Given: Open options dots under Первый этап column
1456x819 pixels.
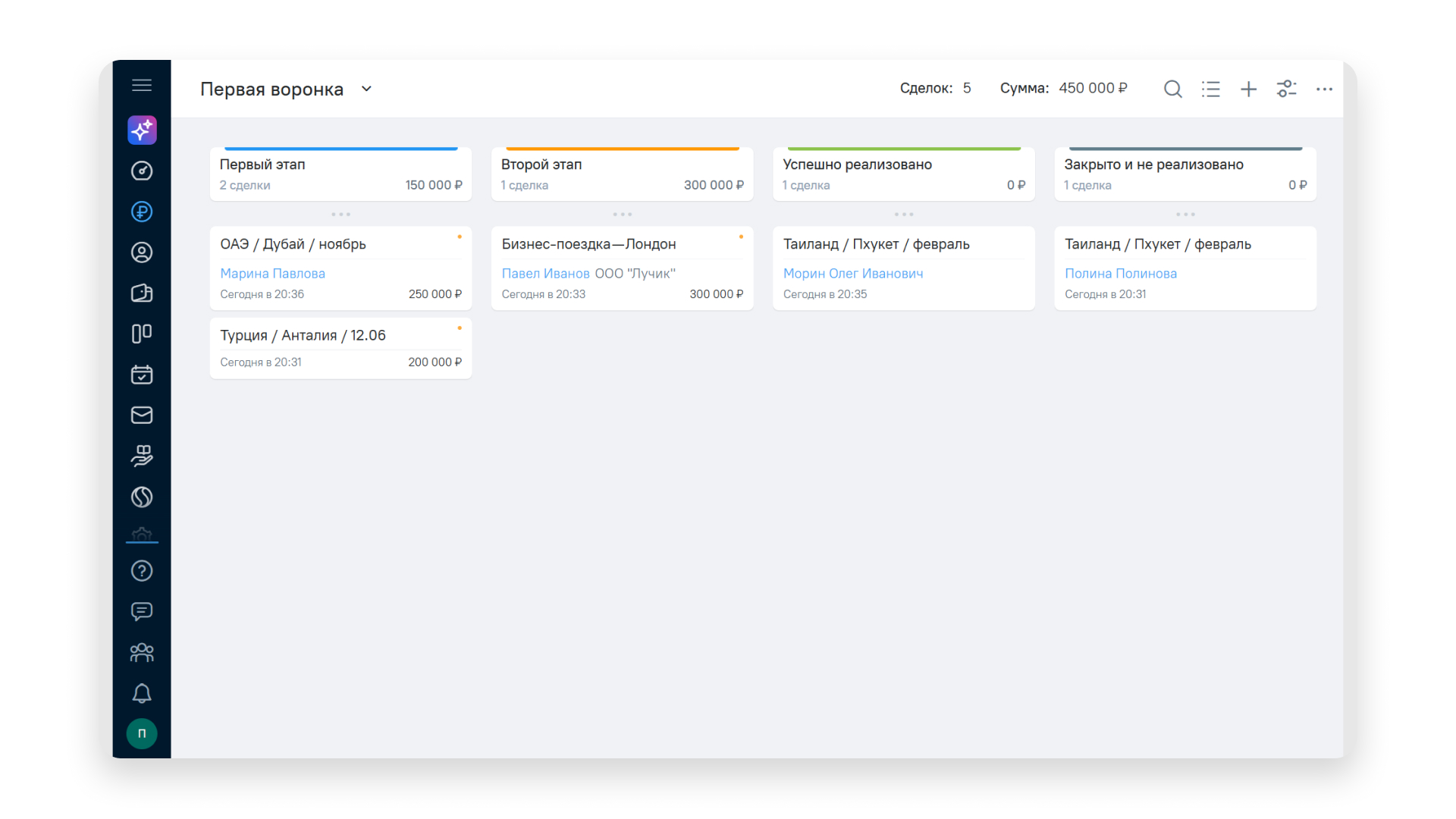Looking at the screenshot, I should tap(340, 215).
